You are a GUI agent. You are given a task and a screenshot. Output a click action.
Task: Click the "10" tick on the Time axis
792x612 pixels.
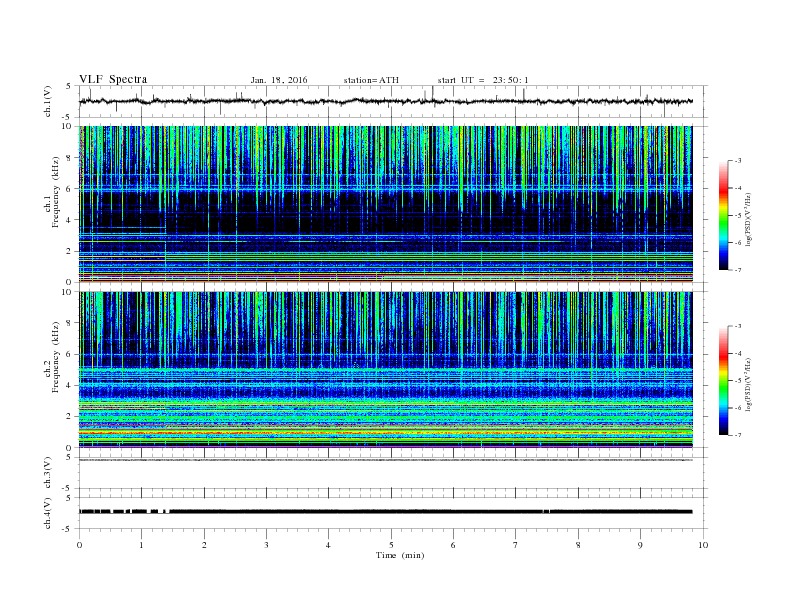click(703, 545)
